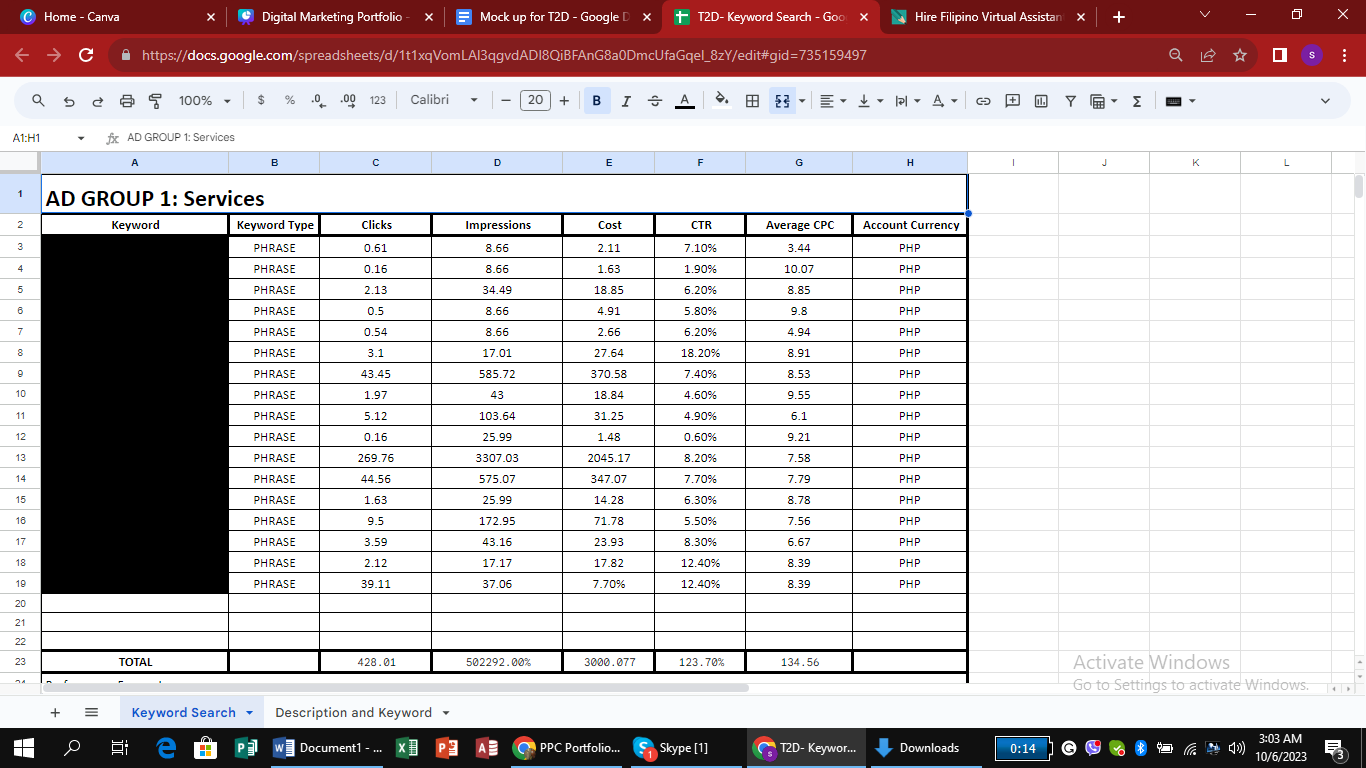Open the all sheets list

pos(91,713)
